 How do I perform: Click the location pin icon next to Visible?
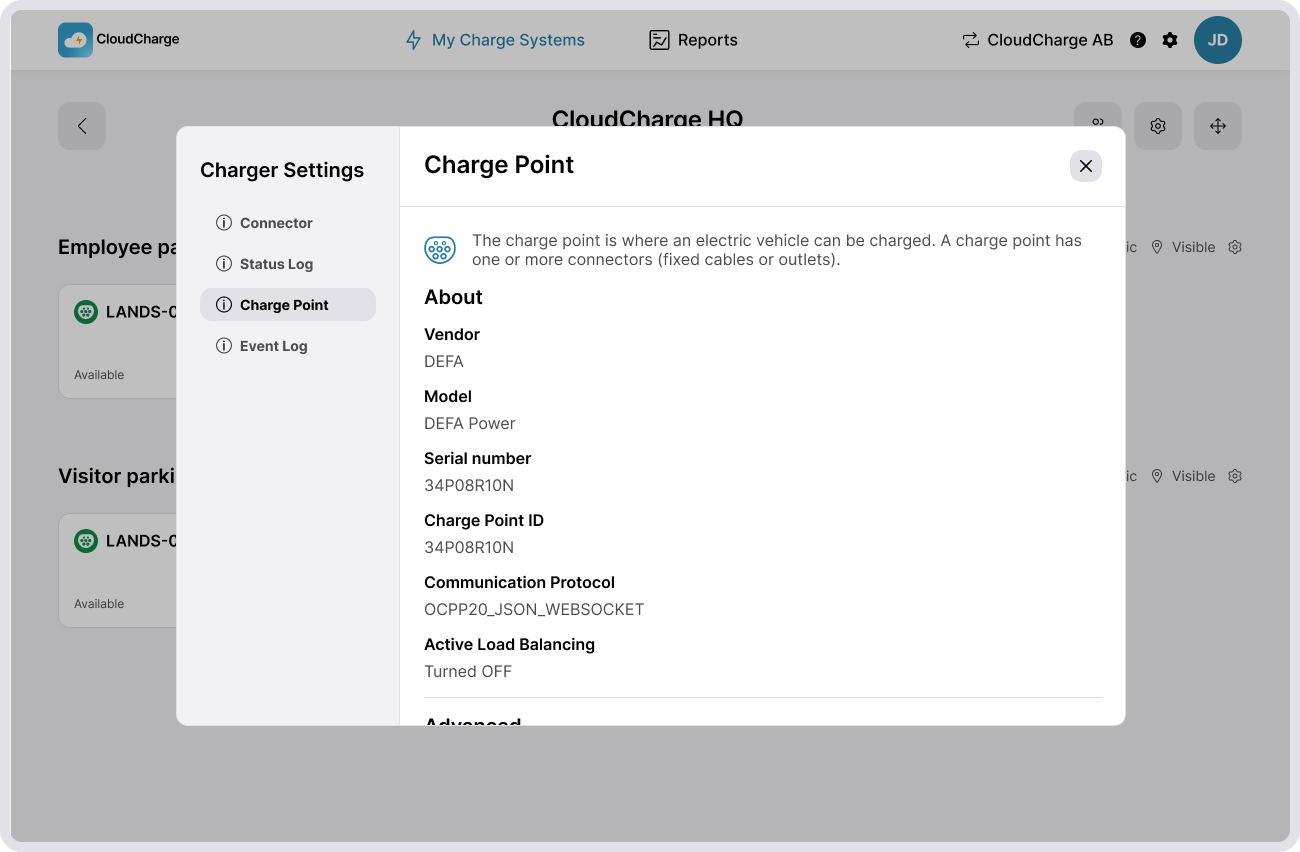(1157, 246)
